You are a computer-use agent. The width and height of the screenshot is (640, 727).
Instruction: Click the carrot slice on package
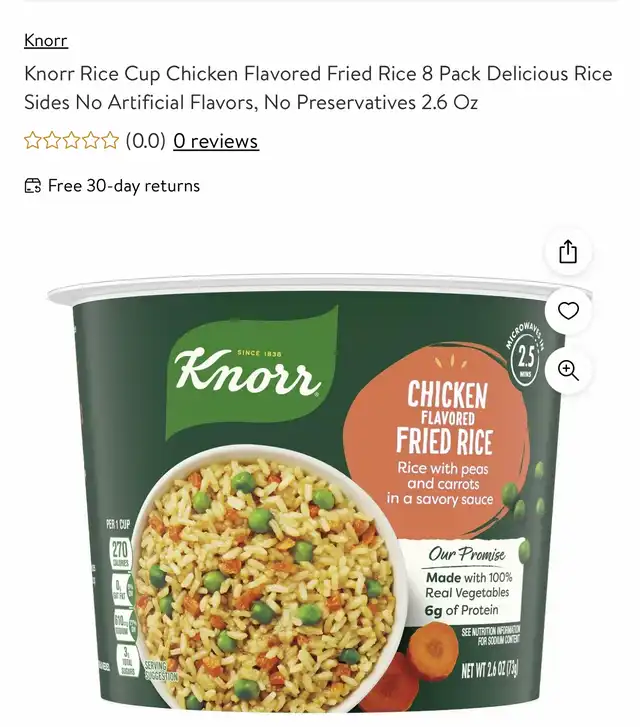coord(434,651)
